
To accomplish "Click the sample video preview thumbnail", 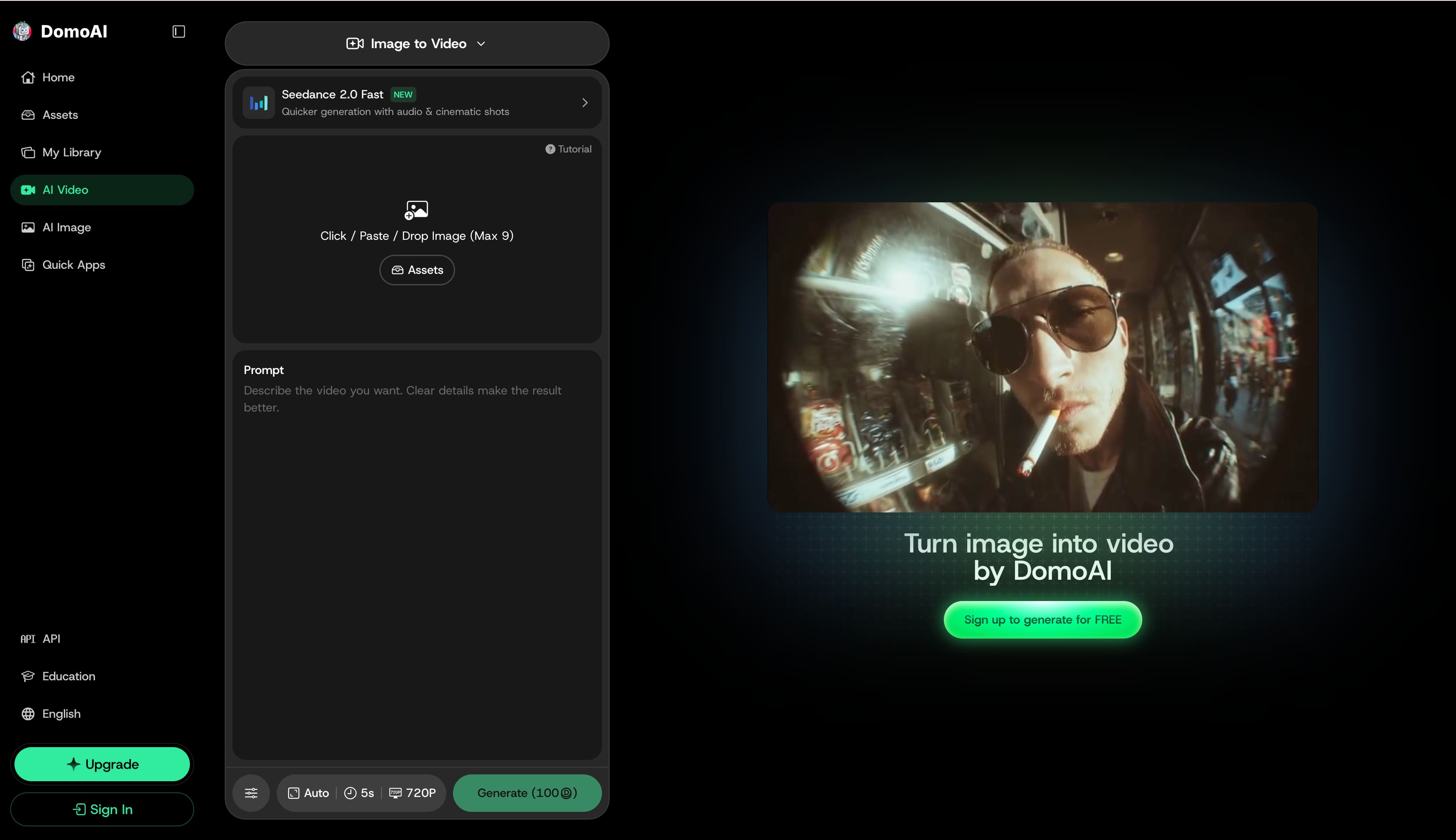I will (1043, 357).
